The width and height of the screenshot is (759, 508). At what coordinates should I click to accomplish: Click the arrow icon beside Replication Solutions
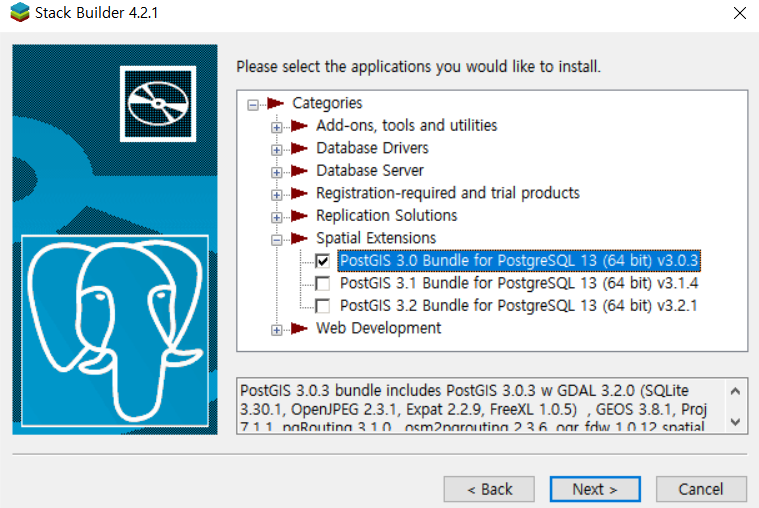point(299,216)
